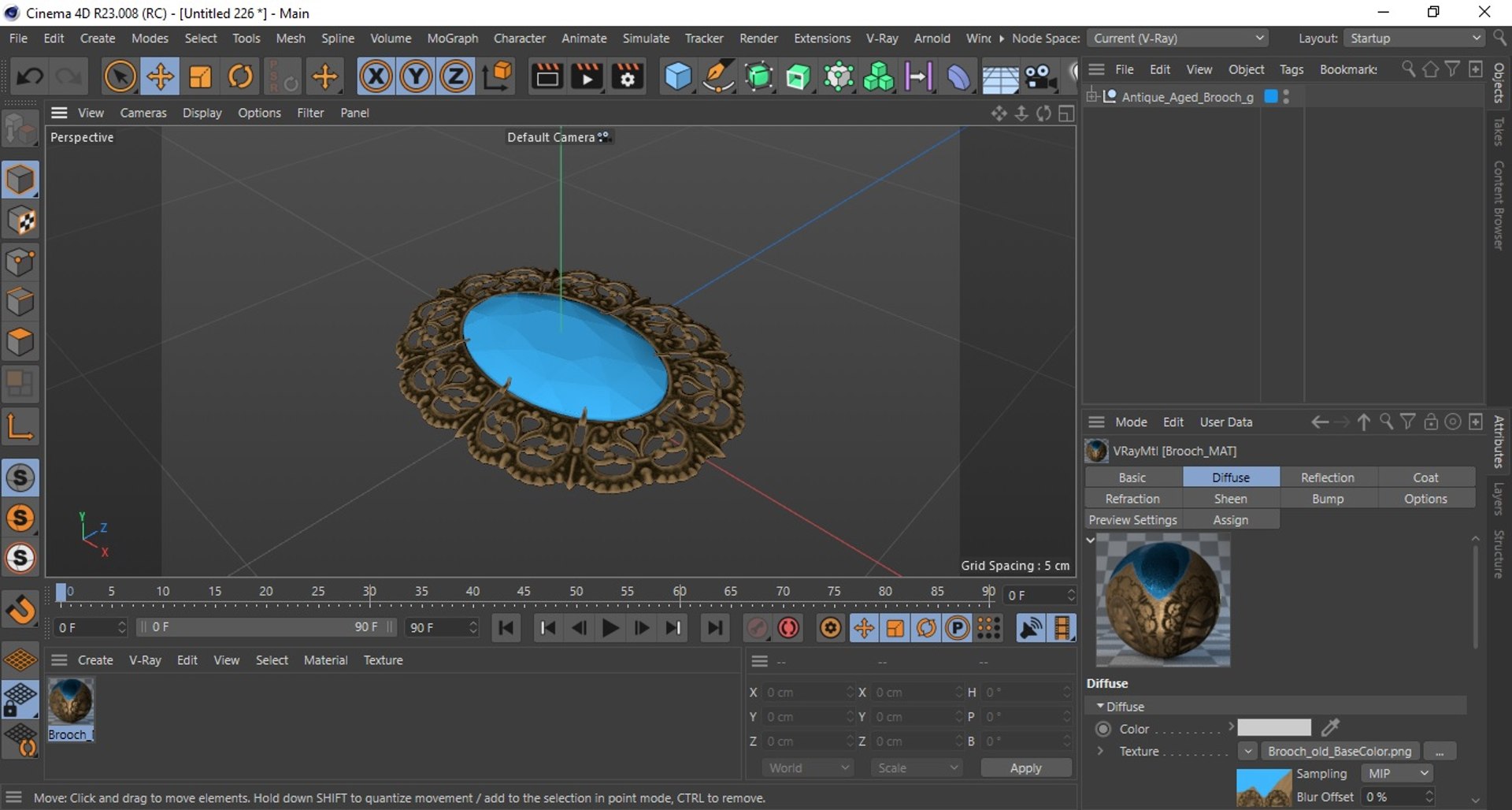
Task: Pick color with the eyedropper icon
Action: point(1331,727)
